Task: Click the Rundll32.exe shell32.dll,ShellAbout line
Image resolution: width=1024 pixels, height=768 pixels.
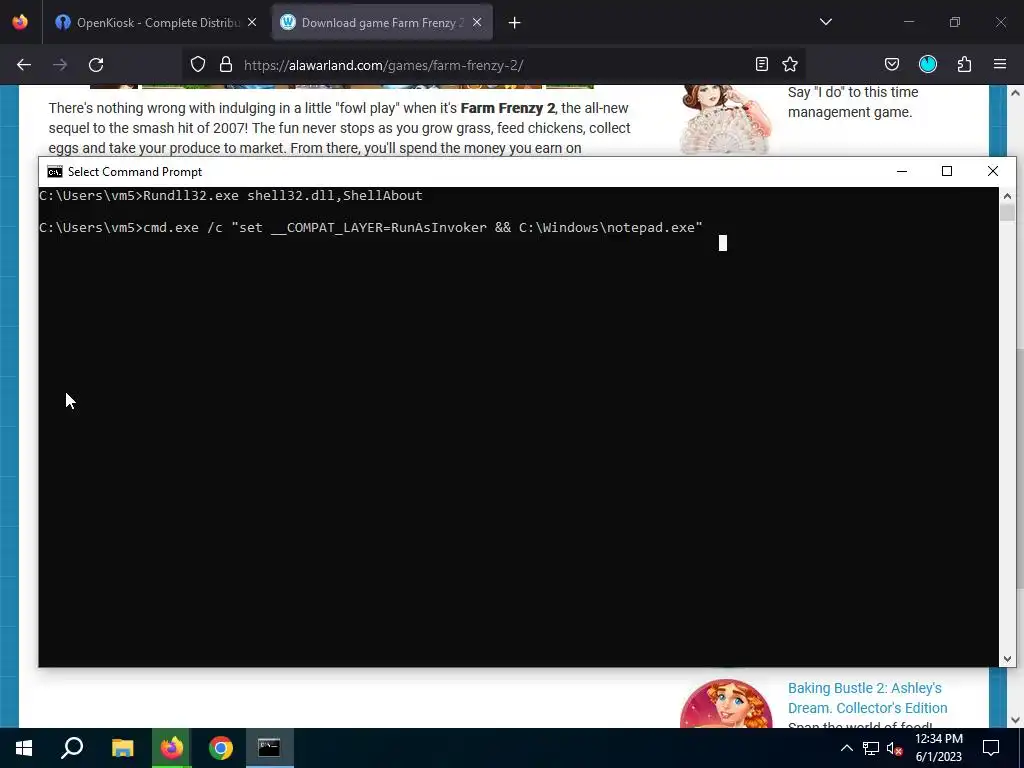Action: (x=231, y=196)
